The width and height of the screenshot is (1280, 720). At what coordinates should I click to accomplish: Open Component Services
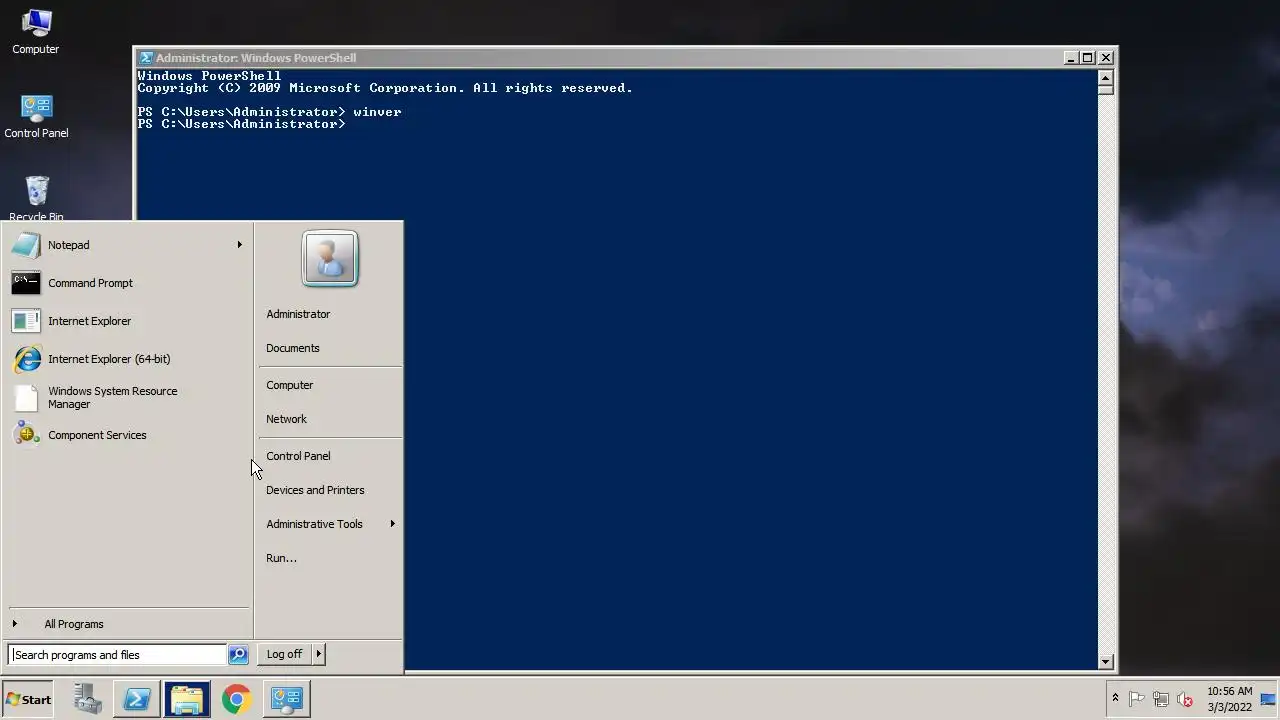[127, 435]
